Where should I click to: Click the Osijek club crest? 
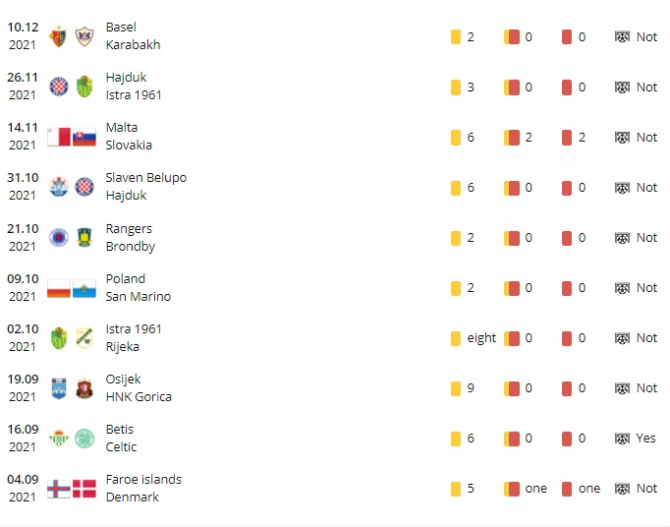pyautogui.click(x=59, y=388)
